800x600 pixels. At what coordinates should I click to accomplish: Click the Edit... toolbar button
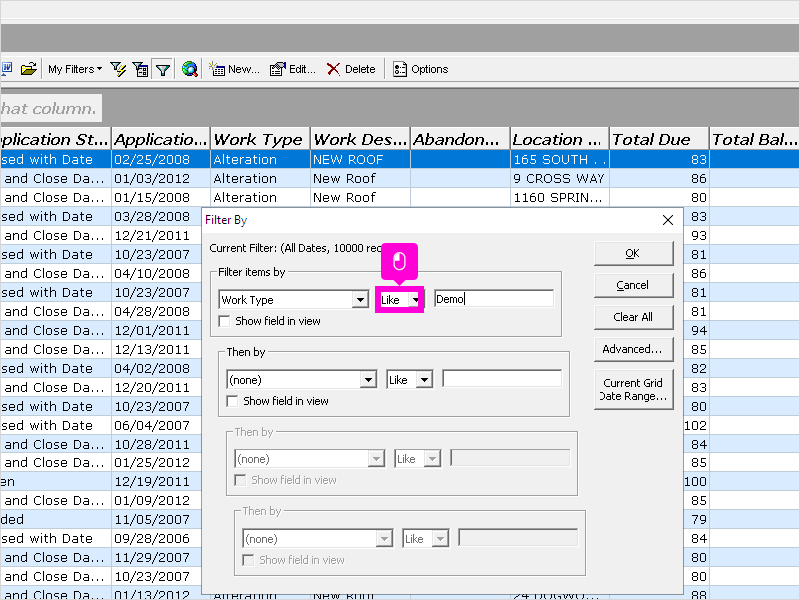pos(293,69)
